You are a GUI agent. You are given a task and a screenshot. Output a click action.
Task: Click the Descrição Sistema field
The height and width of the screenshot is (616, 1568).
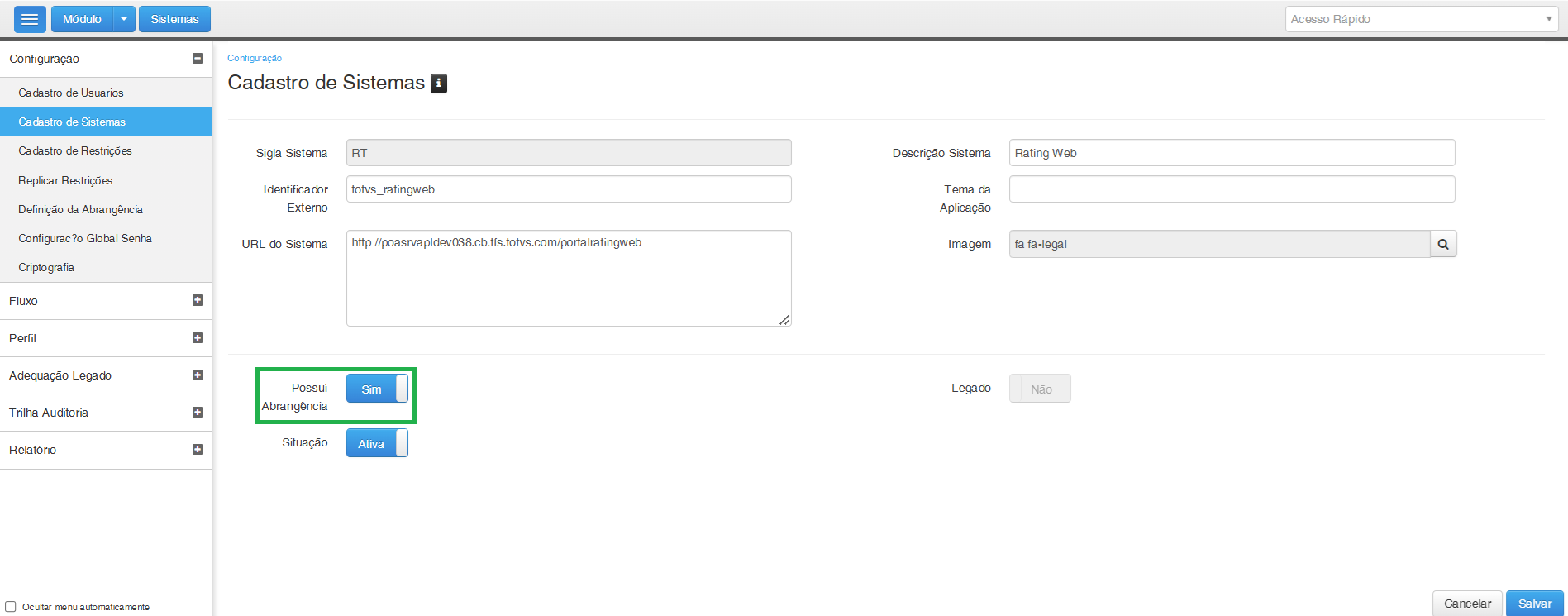(1232, 153)
